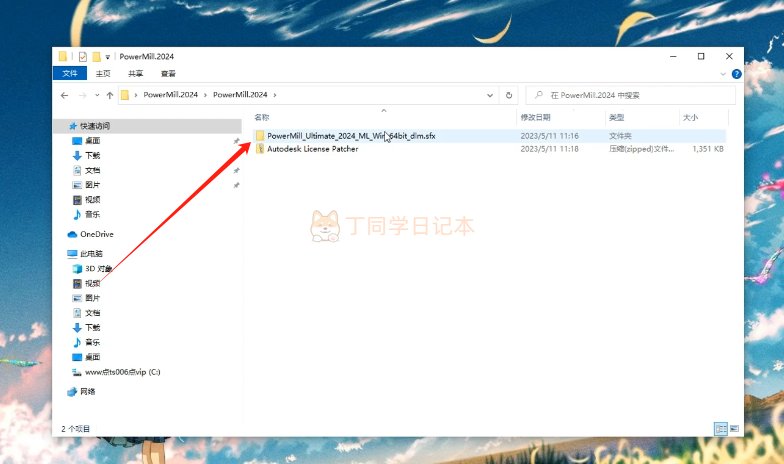
Task: Sort by 修改日期 column header
Action: [x=536, y=118]
